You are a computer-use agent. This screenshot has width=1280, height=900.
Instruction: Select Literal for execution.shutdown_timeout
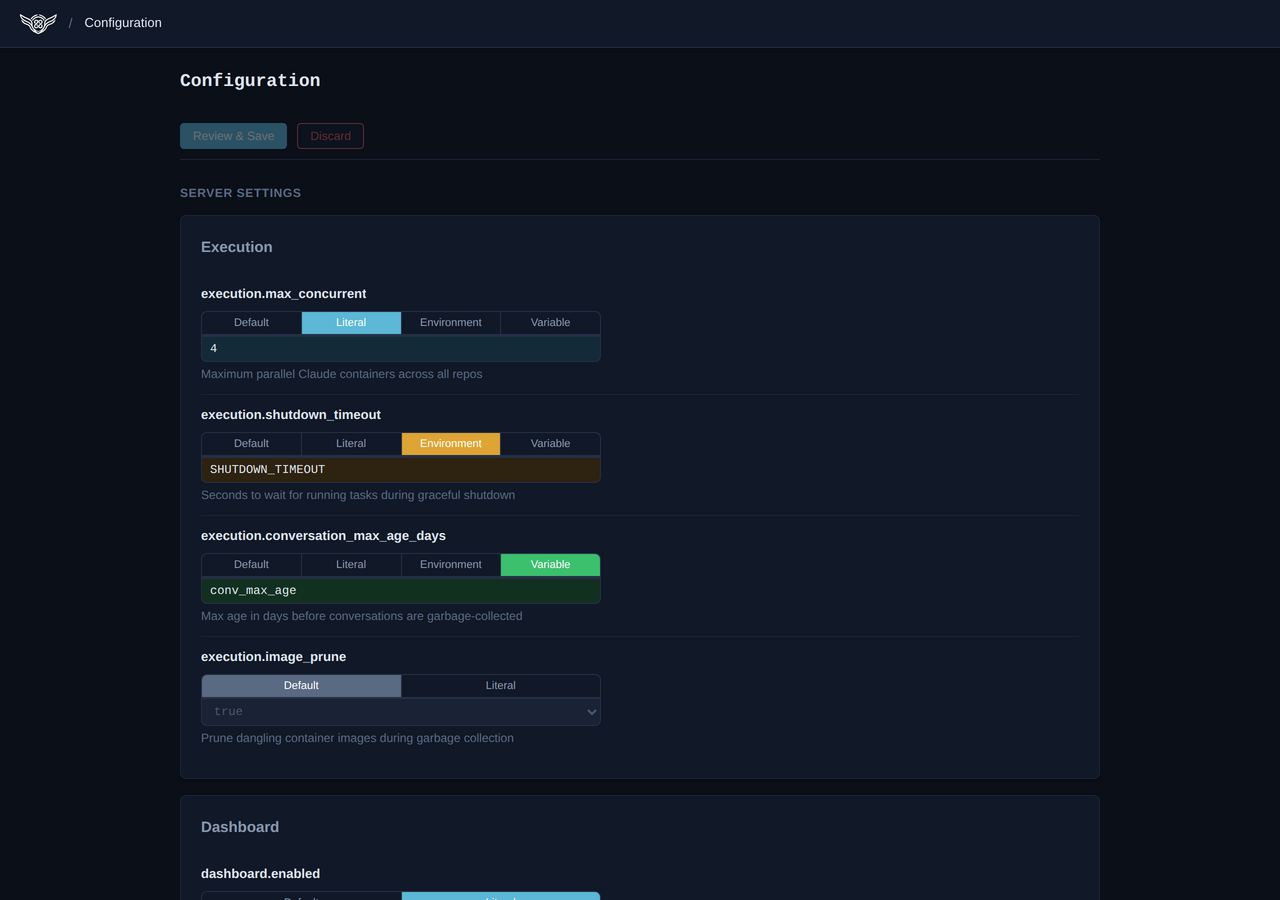[x=351, y=444]
